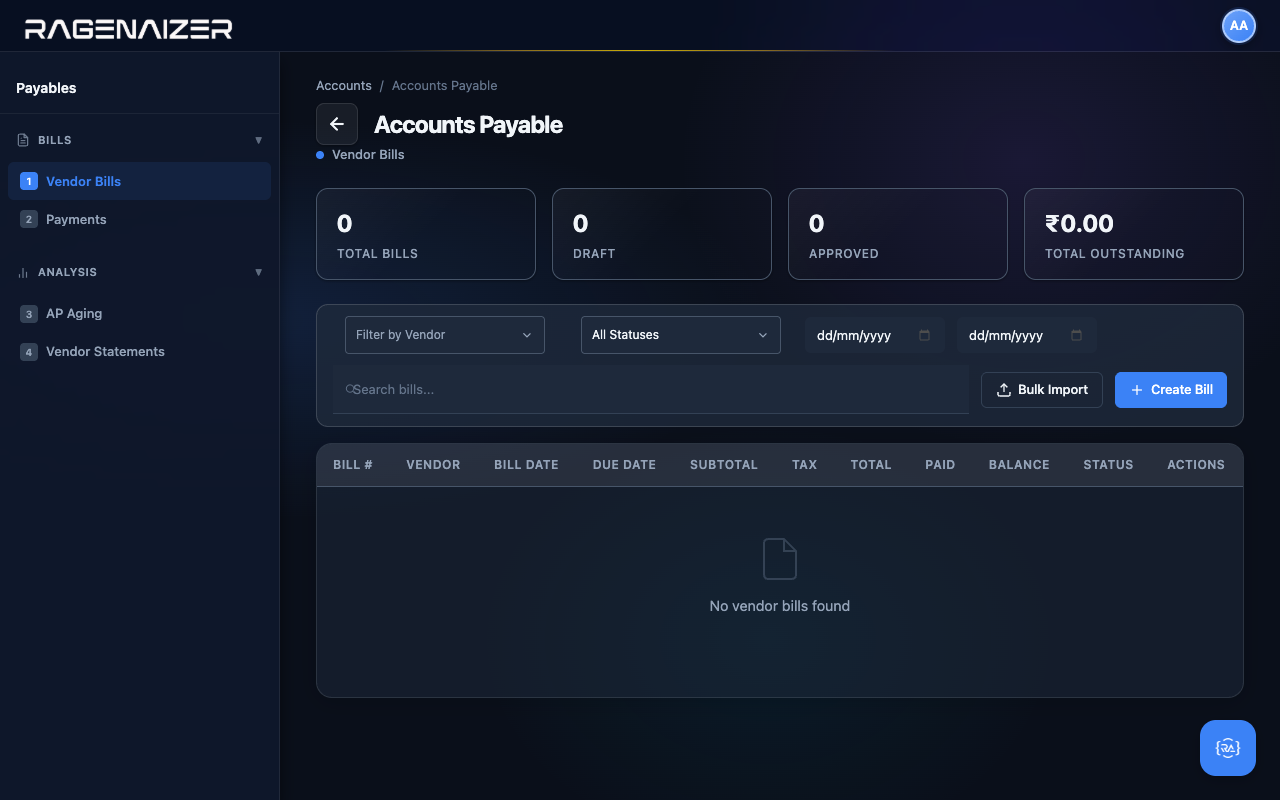The height and width of the screenshot is (800, 1280).
Task: Click the ACTIONS column header
Action: (x=1196, y=465)
